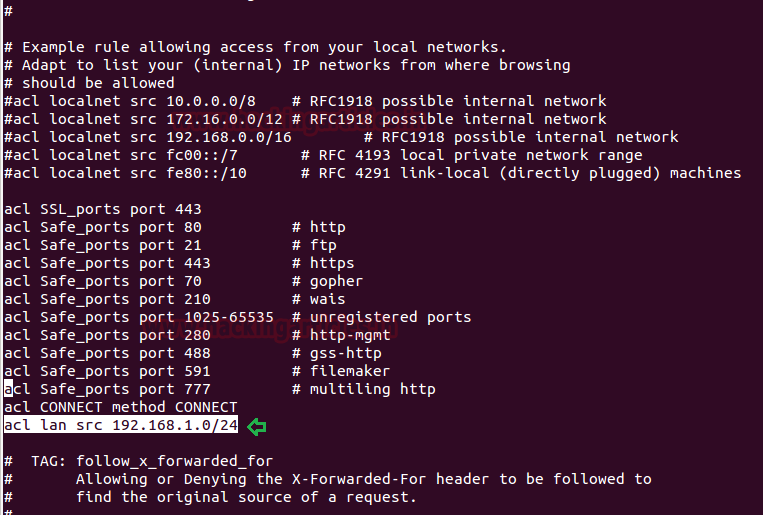Viewport: 763px width, 515px height.
Task: Click the cursor block on the port 777 line
Action: point(9,389)
